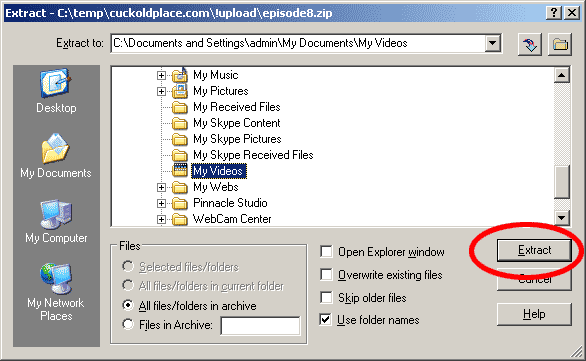Image resolution: width=586 pixels, height=361 pixels.
Task: Select the My Skype Content label
Action: click(237, 123)
